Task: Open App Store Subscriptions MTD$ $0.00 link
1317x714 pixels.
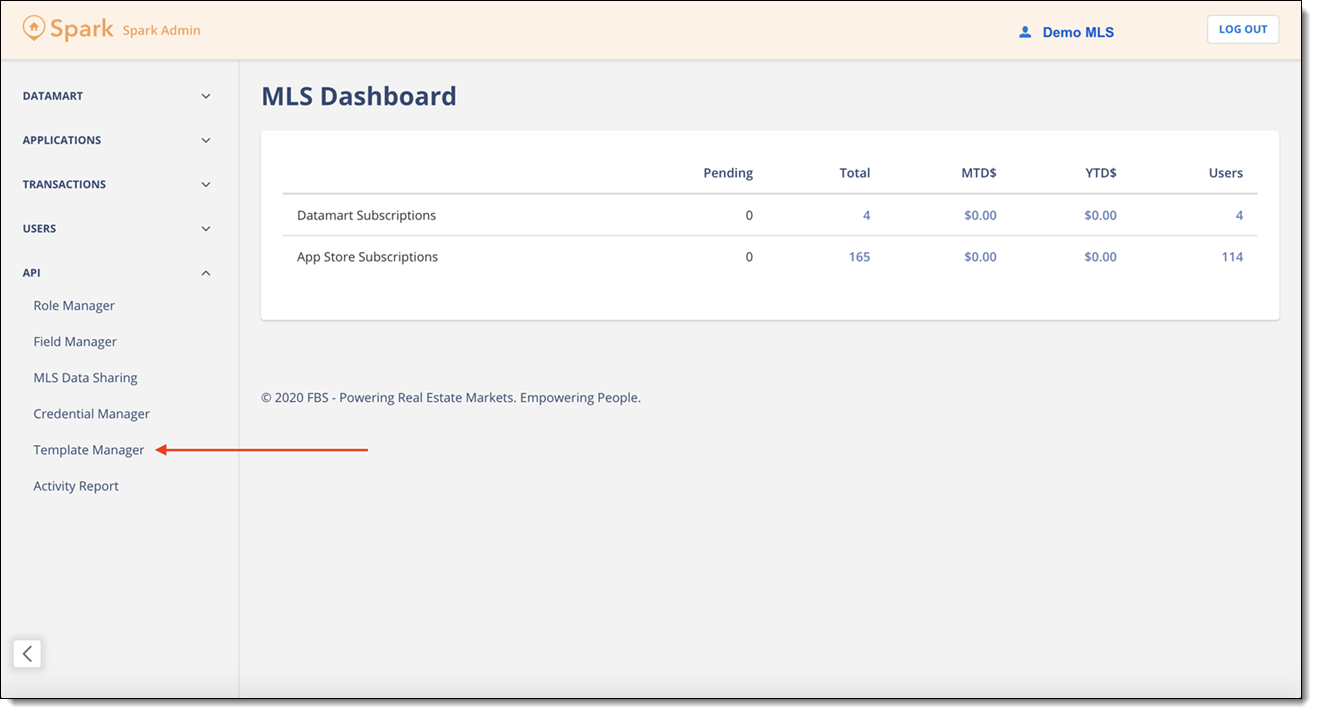Action: [980, 257]
